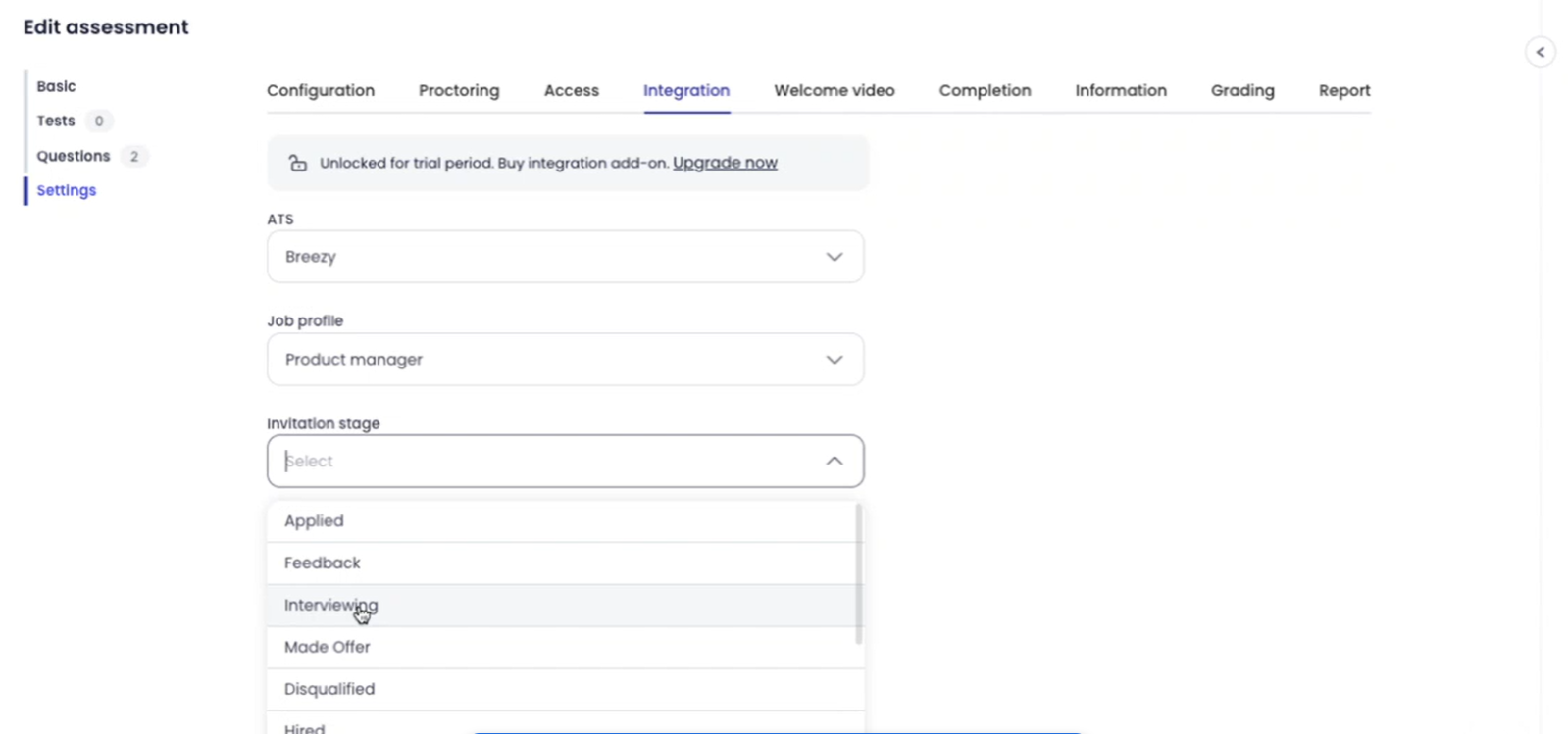Collapse the side panel arrow button
The height and width of the screenshot is (734, 1568).
point(1540,52)
